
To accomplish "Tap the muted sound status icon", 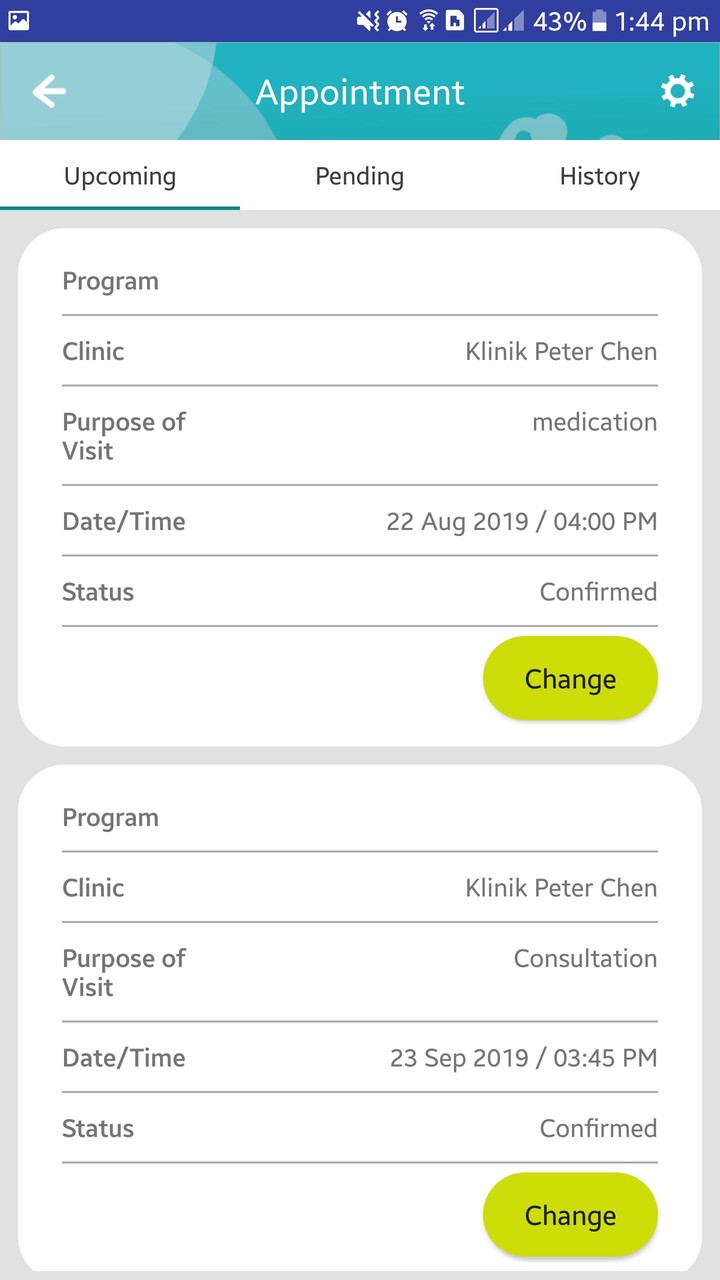I will (368, 21).
